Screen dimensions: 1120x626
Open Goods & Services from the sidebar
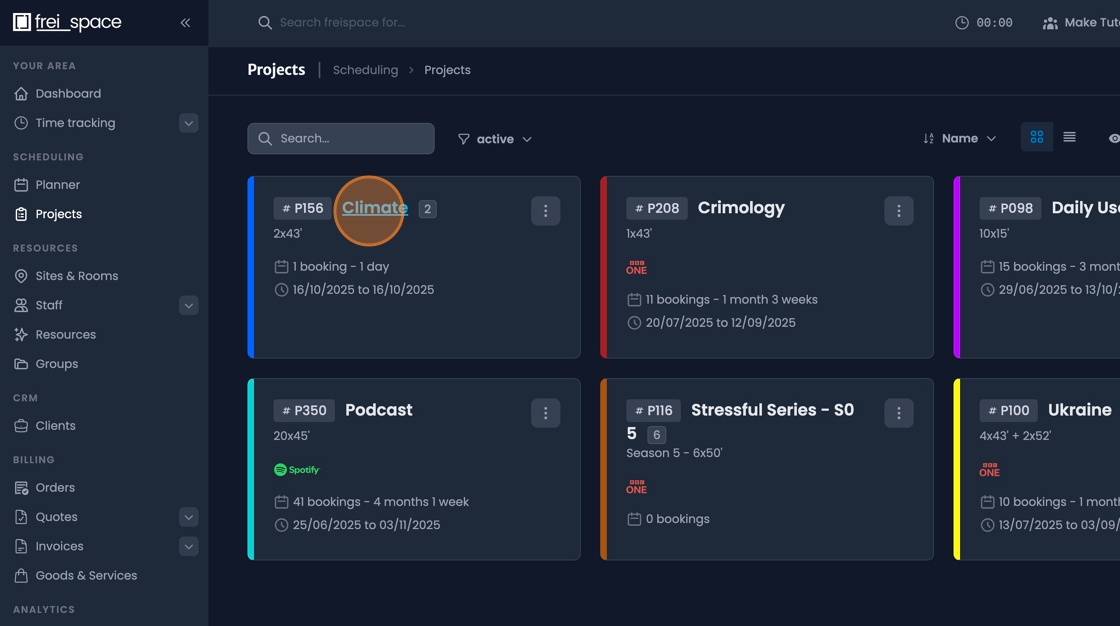tap(85, 575)
